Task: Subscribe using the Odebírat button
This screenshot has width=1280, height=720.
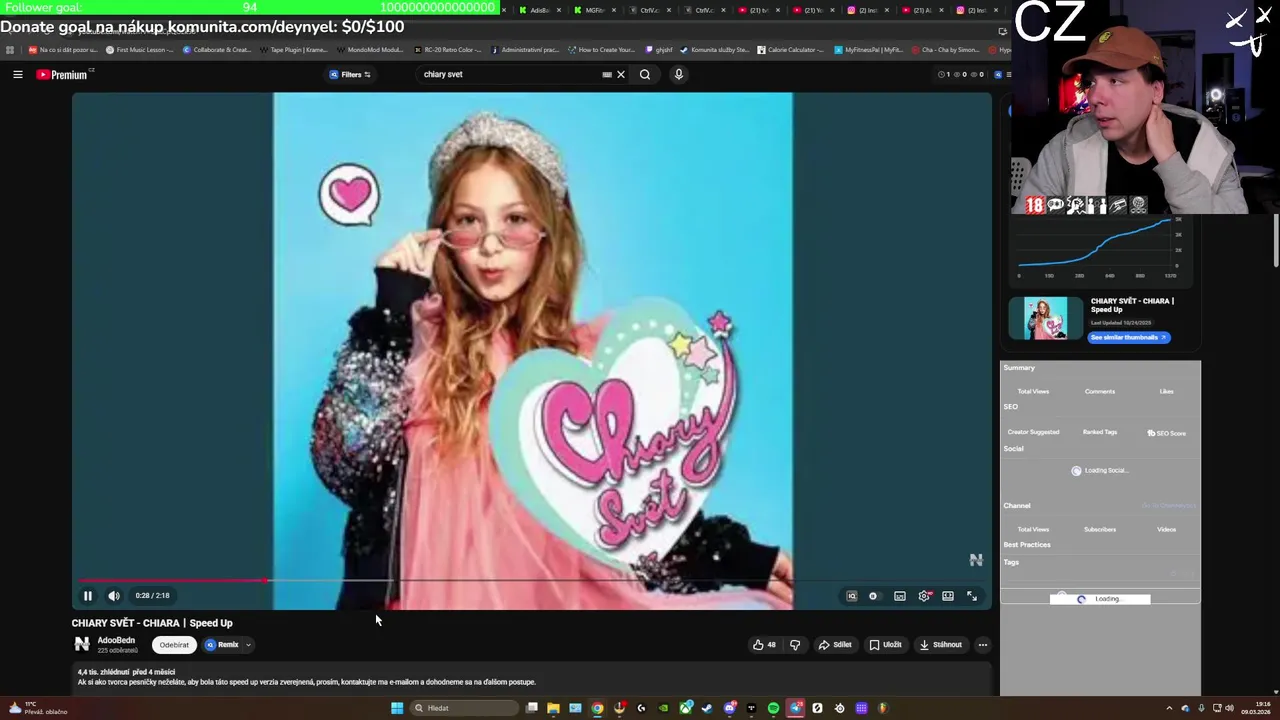Action: click(174, 645)
